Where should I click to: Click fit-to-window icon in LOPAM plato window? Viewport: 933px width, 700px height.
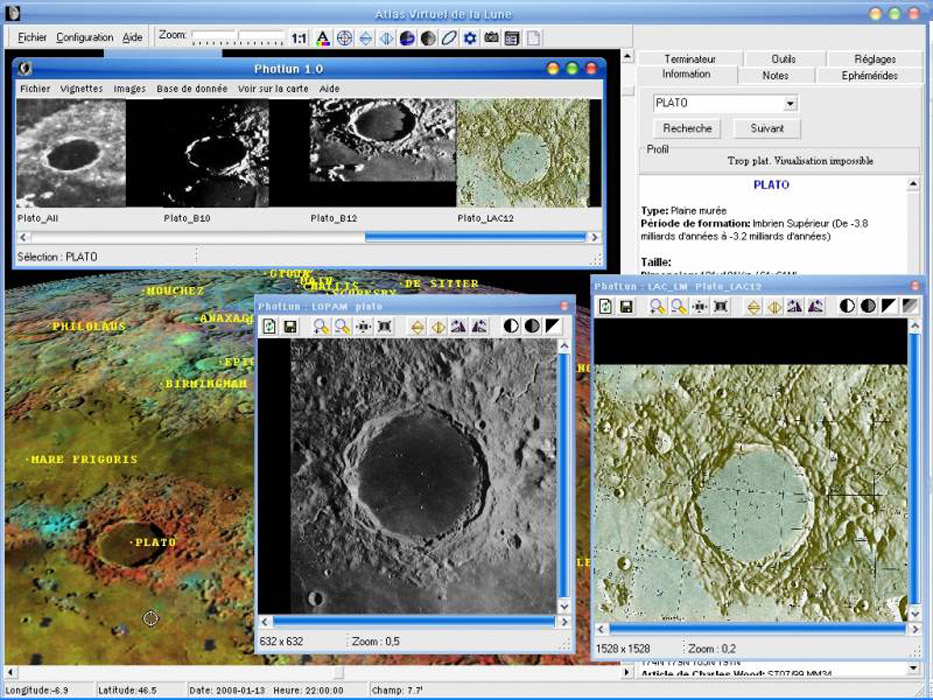coord(384,327)
